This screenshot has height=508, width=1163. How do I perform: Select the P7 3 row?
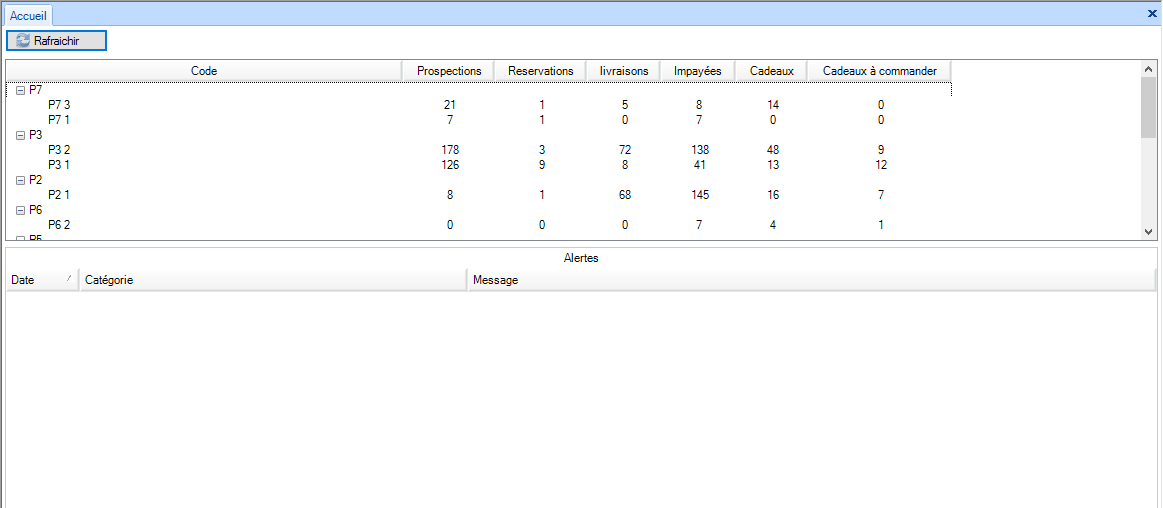pyautogui.click(x=59, y=105)
